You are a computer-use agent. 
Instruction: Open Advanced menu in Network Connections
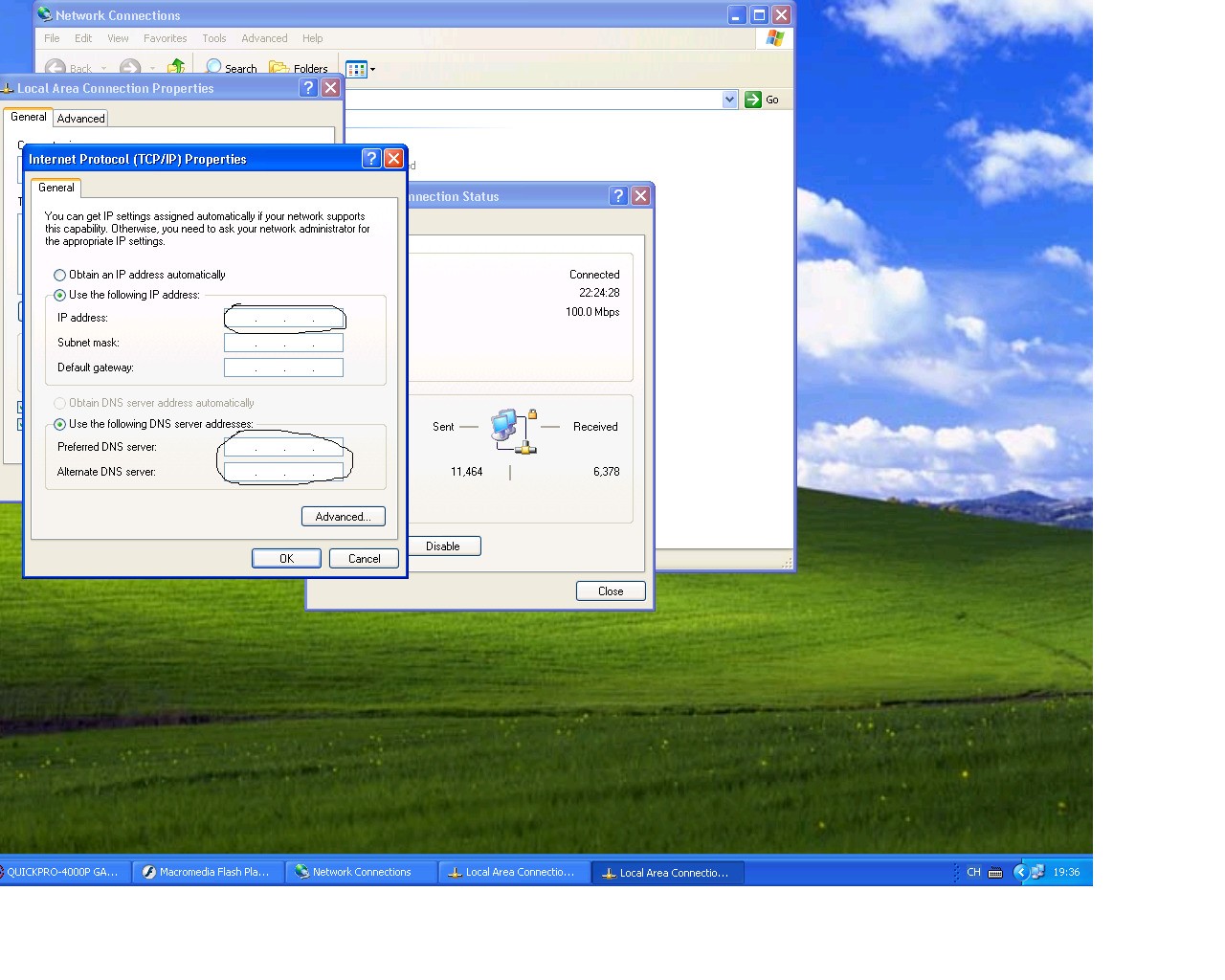[x=264, y=38]
